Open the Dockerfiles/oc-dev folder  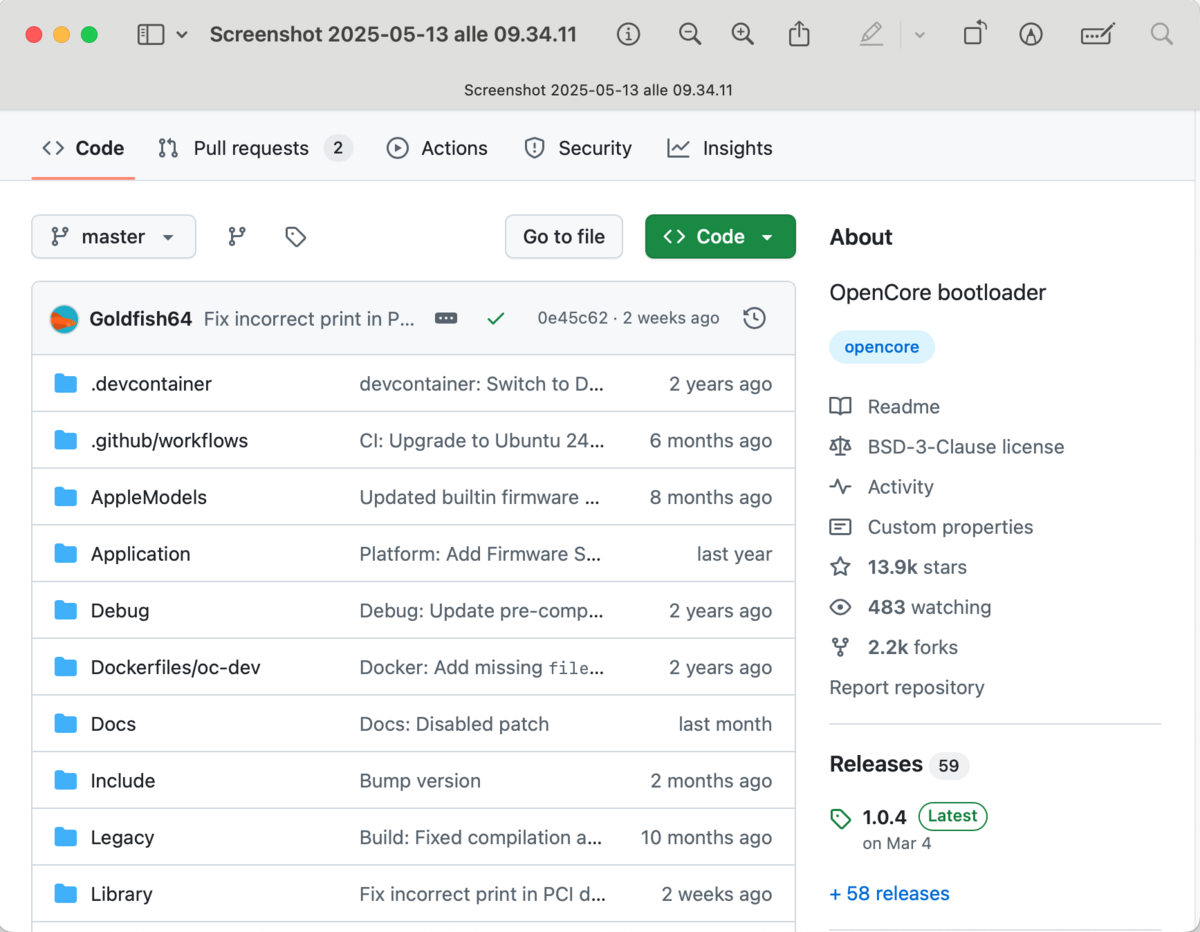[x=176, y=668]
